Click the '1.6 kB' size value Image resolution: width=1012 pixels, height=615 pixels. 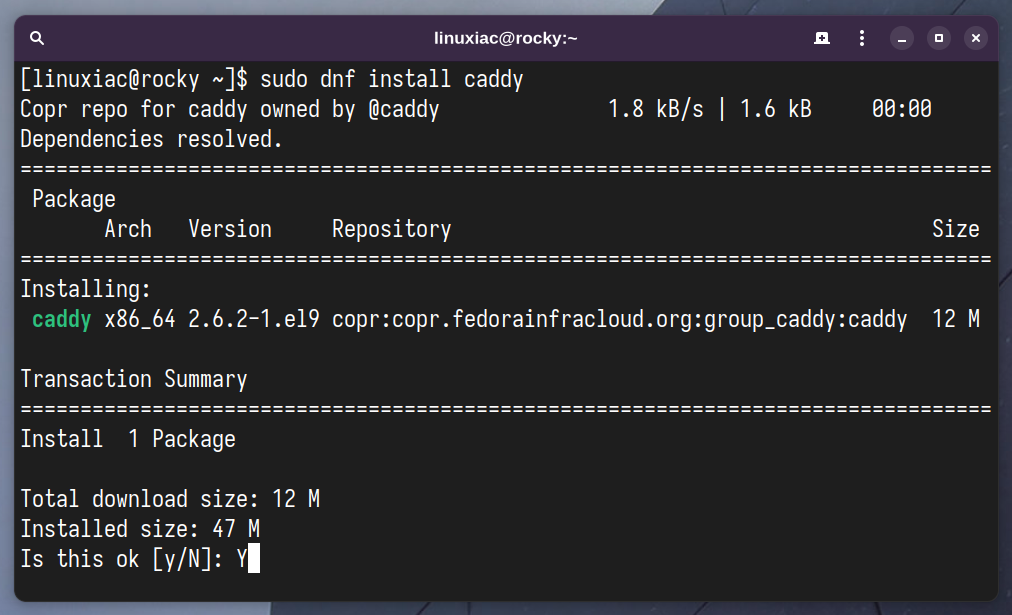click(775, 110)
